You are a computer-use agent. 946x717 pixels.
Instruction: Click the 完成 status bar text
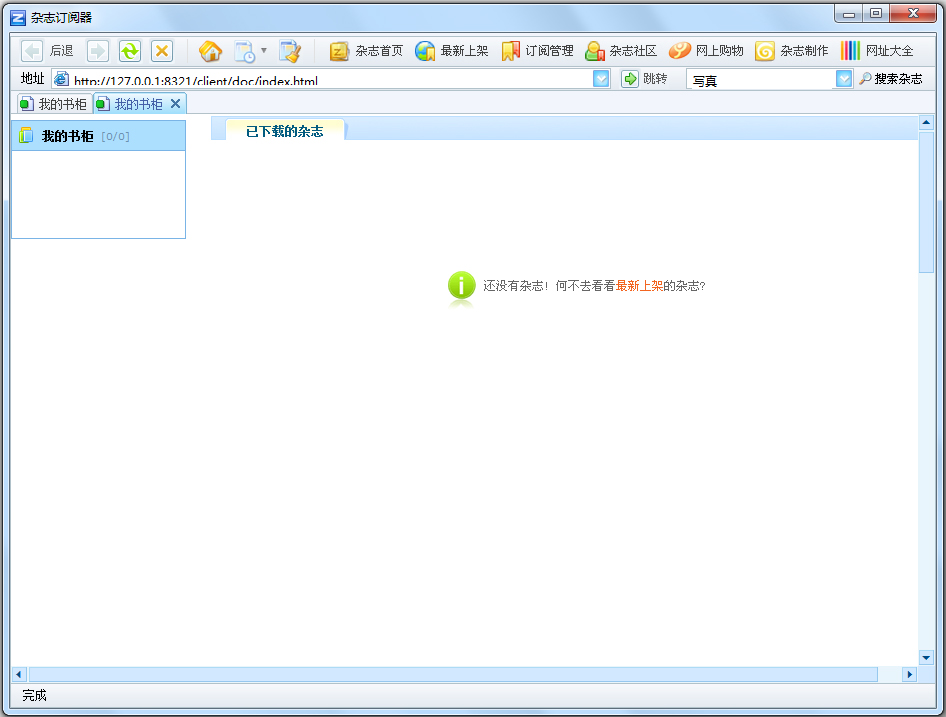[34, 695]
